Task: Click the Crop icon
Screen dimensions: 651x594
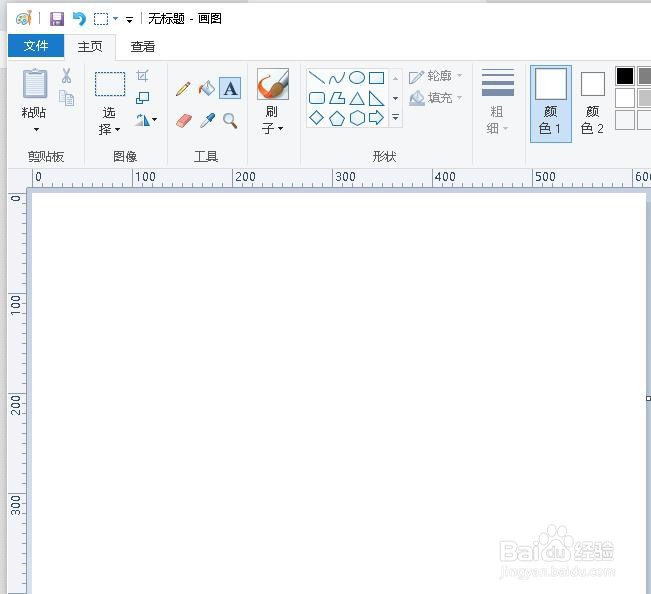Action: pyautogui.click(x=142, y=76)
